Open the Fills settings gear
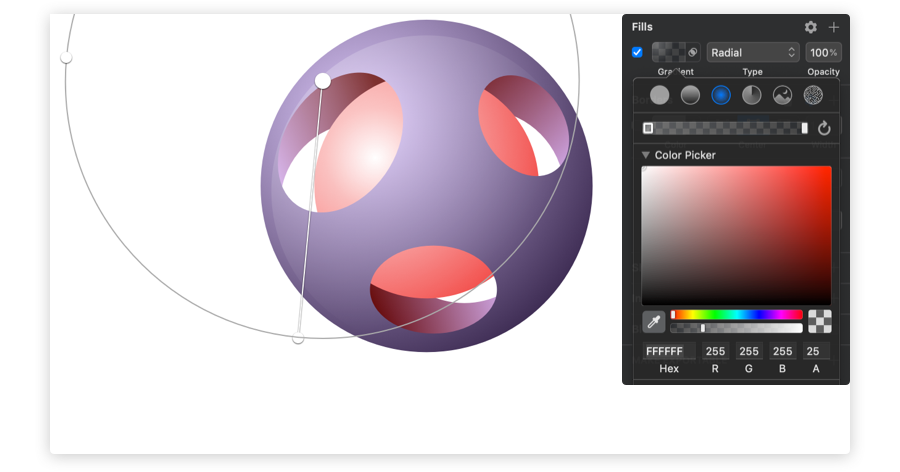Viewport: 900px width, 472px height. point(810,27)
